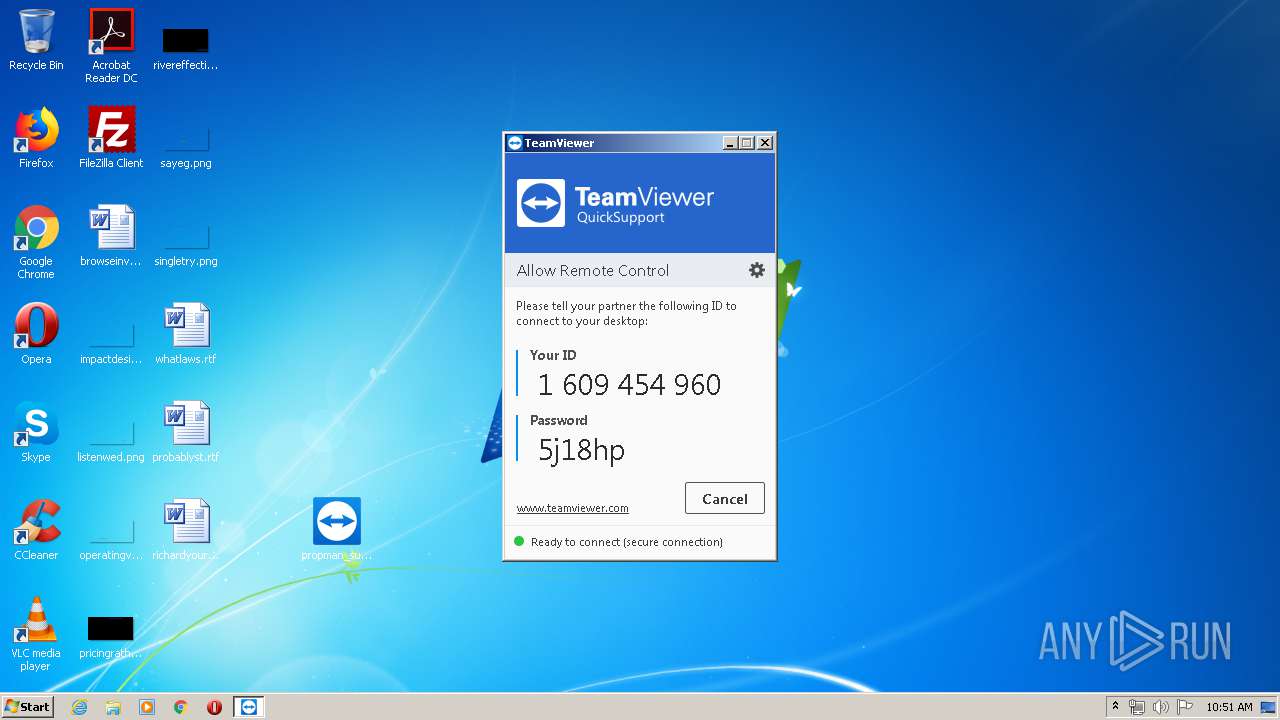
Task: Click the Cancel button in TeamViewer
Action: click(x=725, y=499)
